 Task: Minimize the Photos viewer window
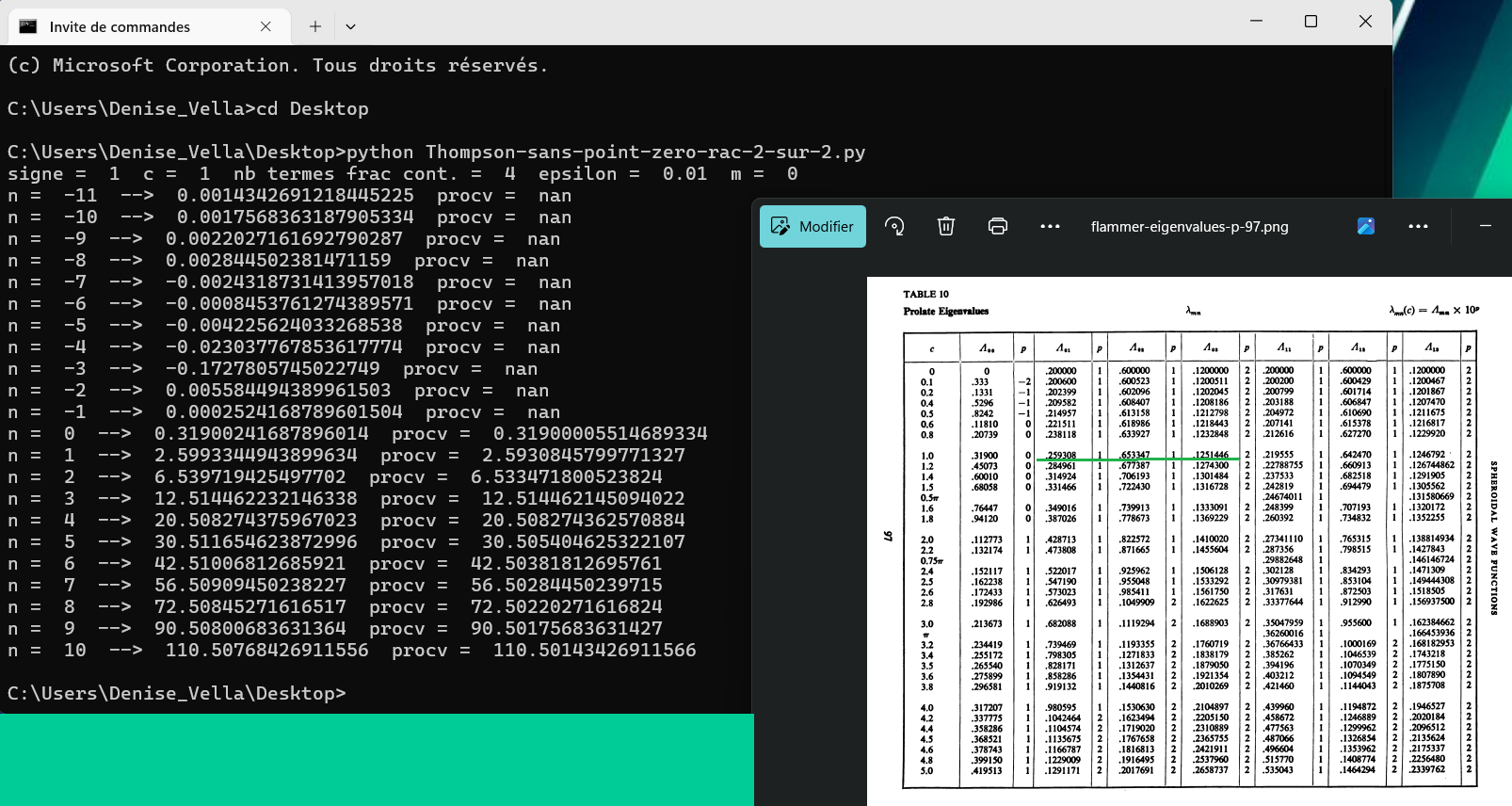coord(1485,226)
